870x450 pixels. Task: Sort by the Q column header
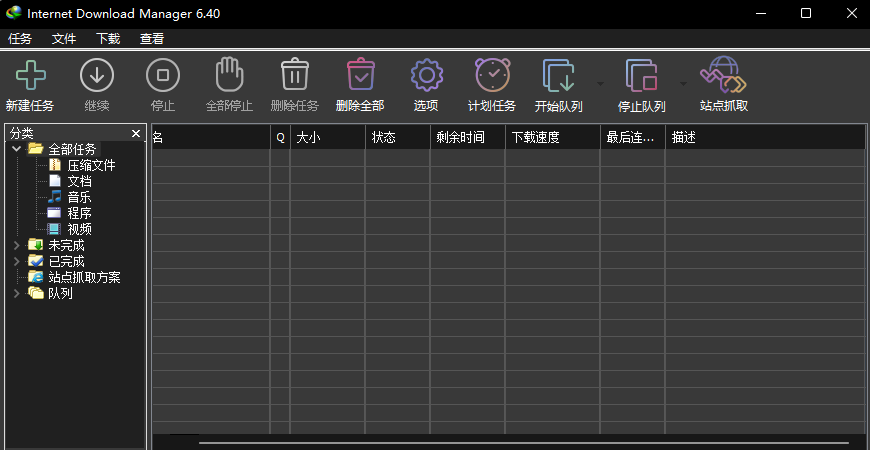tap(280, 138)
